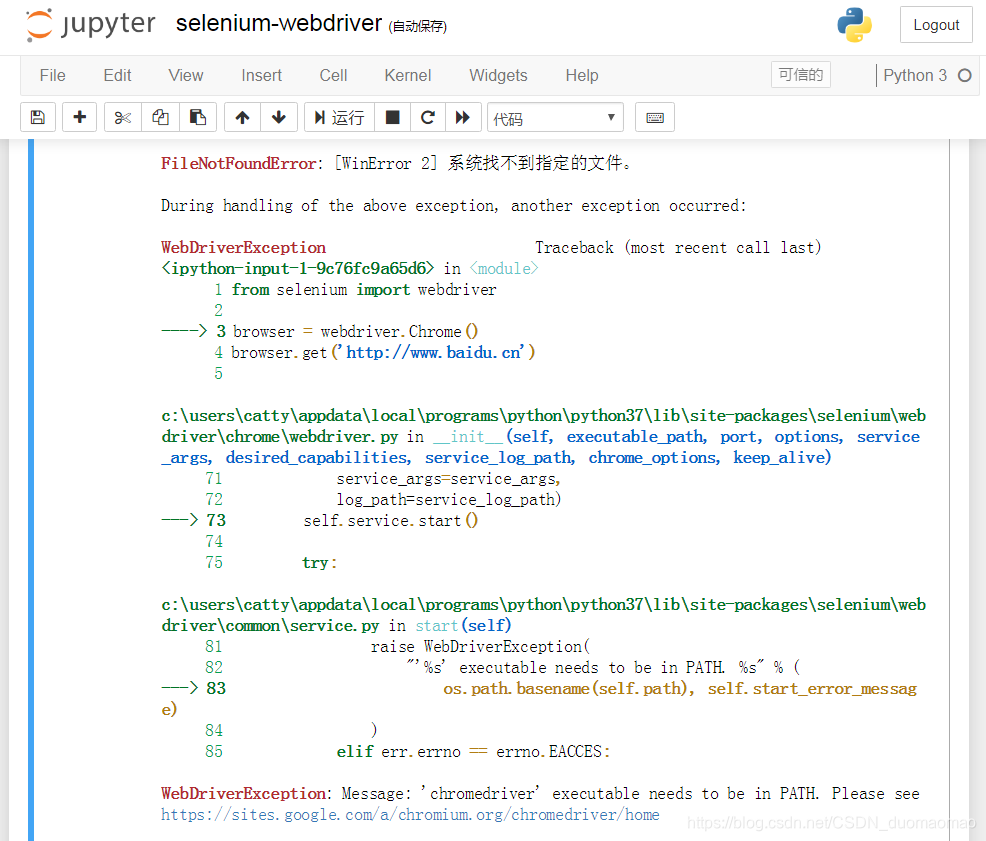Screen dimensions: 986x841
Task: Click the Jupyter logo
Action: tap(91, 25)
